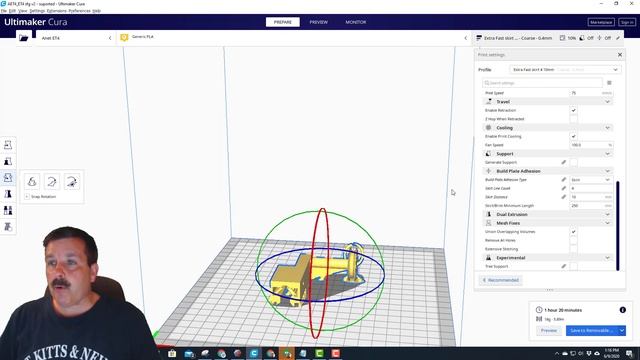Select the Scale tool in left toolbar

coord(8,161)
